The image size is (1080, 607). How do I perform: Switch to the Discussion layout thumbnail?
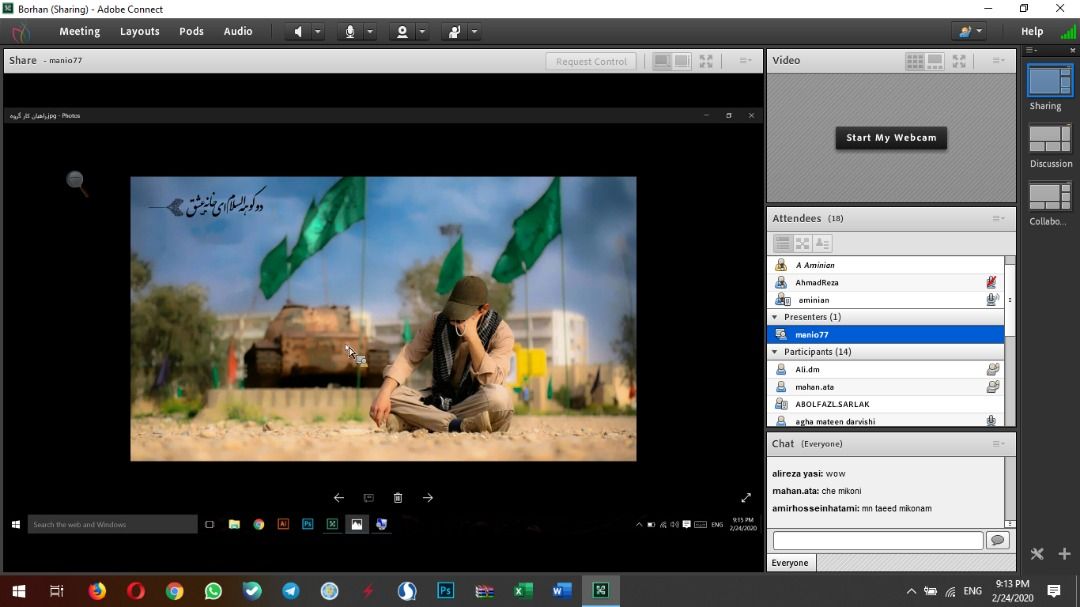(x=1050, y=139)
